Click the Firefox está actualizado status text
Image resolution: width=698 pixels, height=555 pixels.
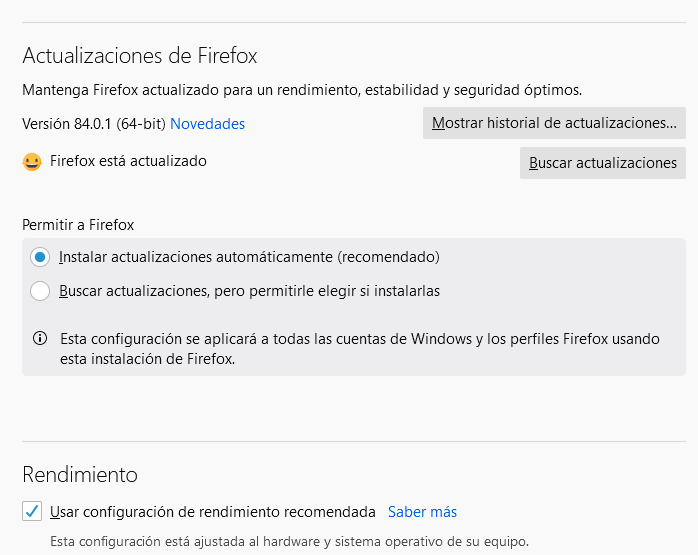point(128,161)
